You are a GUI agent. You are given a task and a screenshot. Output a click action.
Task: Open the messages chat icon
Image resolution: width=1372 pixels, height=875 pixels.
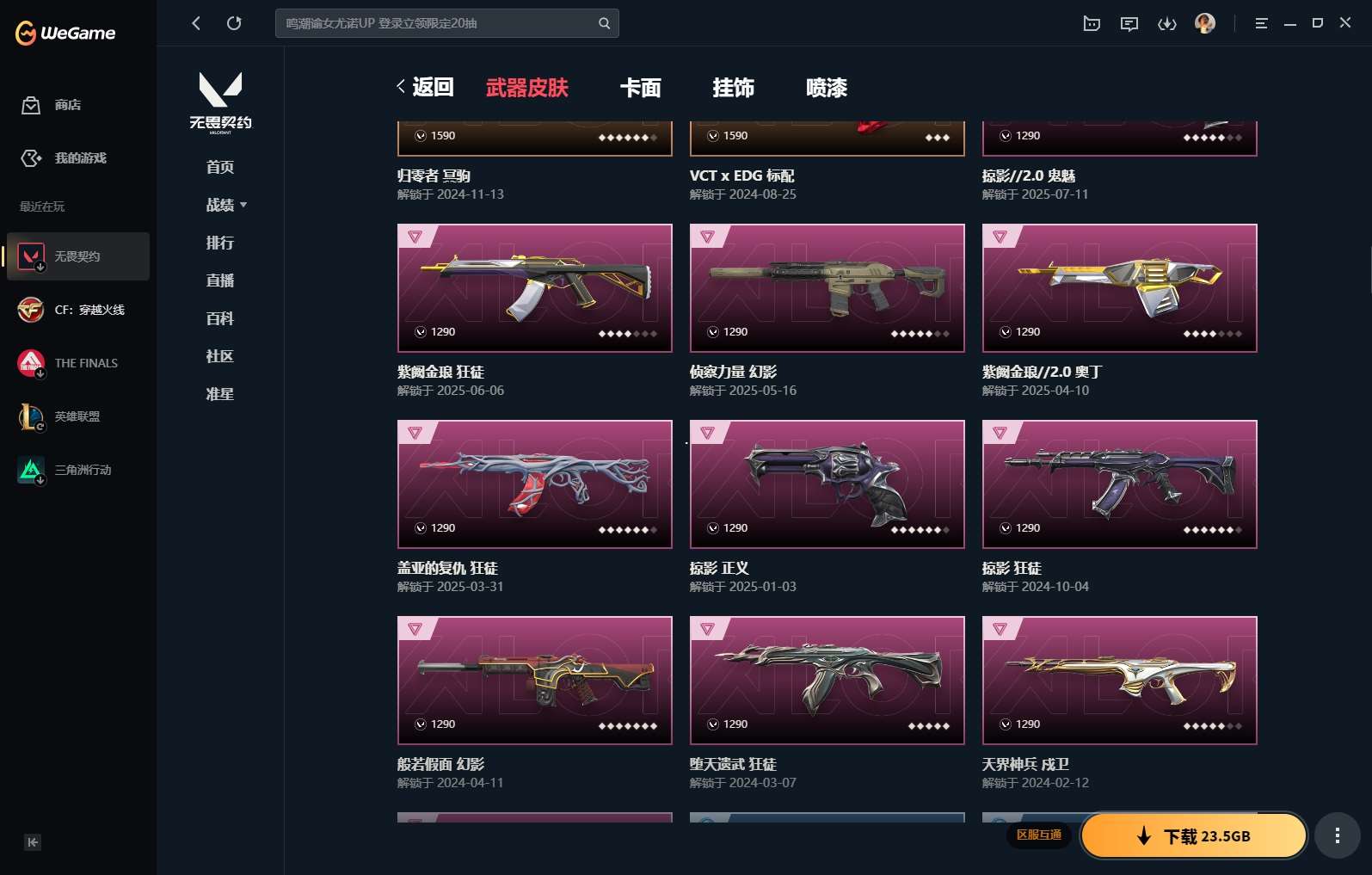click(x=1129, y=24)
